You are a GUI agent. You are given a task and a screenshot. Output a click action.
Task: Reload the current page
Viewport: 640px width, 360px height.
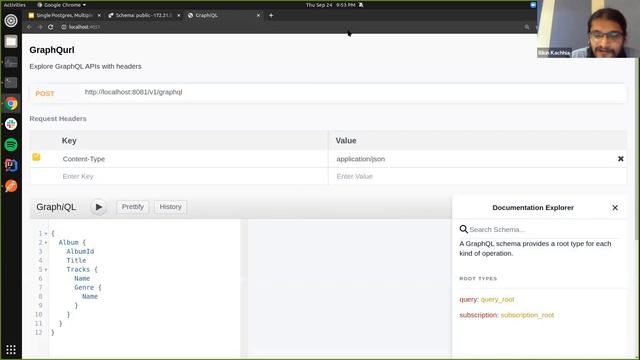click(51, 27)
